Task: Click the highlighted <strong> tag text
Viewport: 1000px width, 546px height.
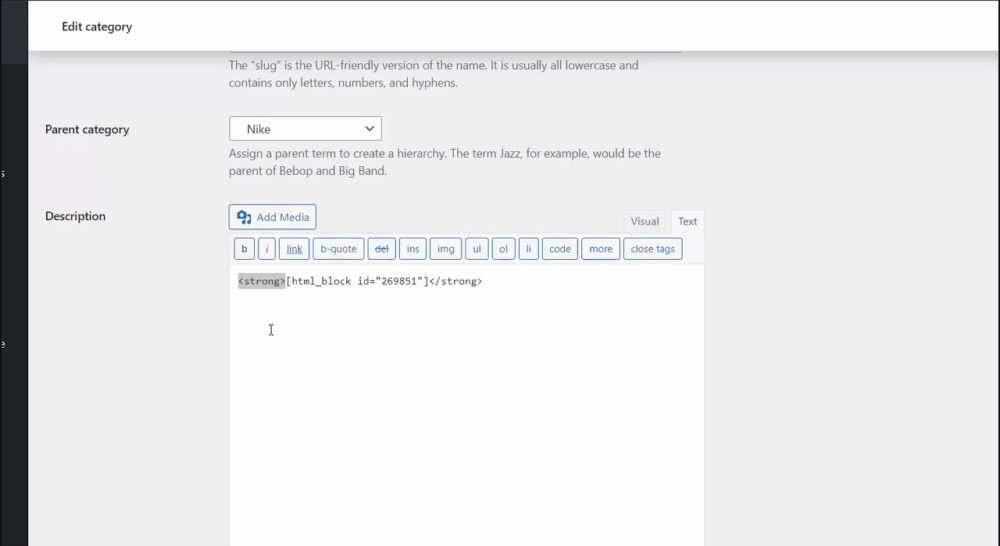Action: coord(261,281)
